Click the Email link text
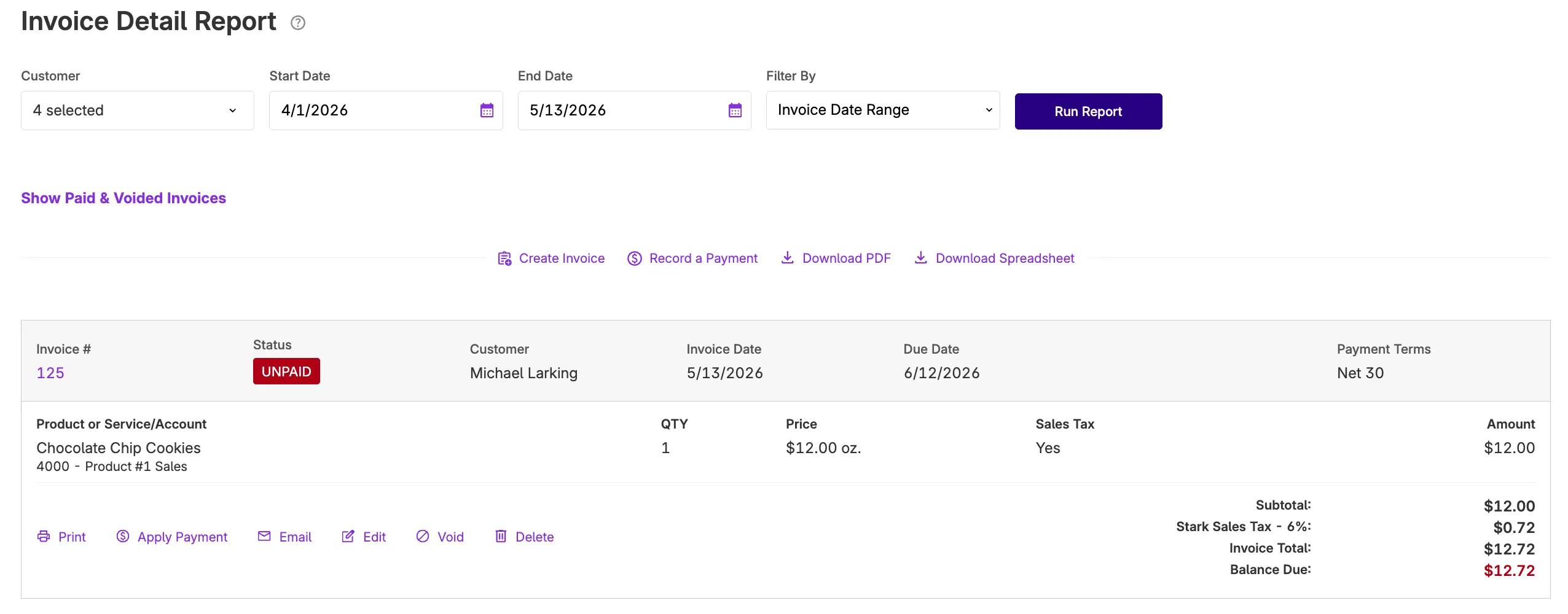 (296, 537)
